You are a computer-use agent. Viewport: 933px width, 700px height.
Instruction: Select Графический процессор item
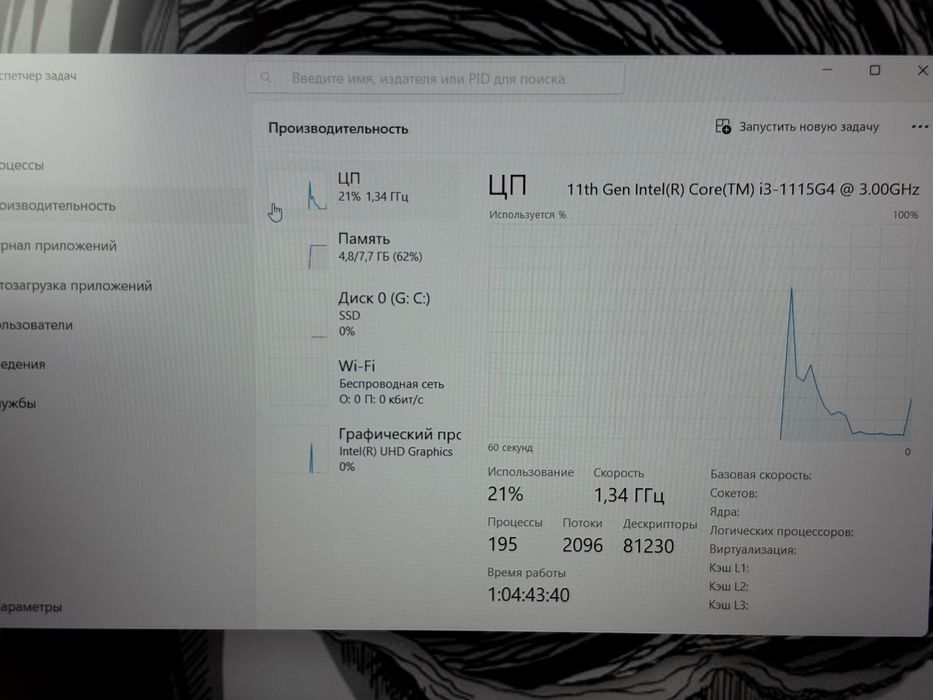[363, 449]
